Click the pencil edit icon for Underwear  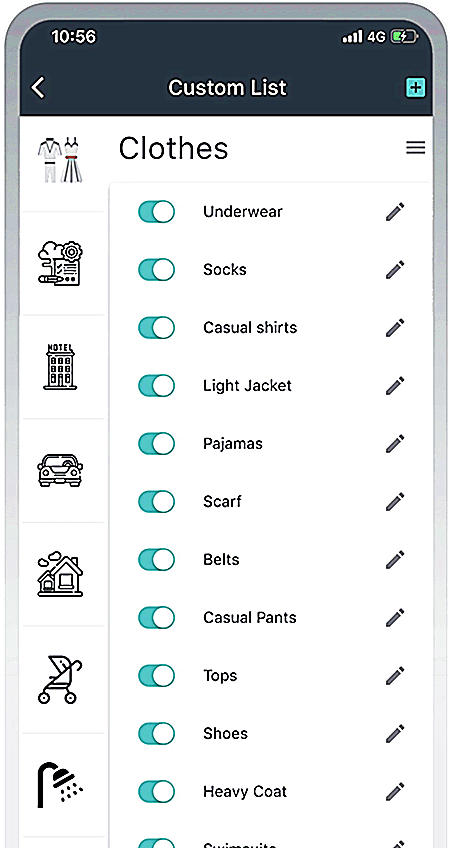click(395, 211)
